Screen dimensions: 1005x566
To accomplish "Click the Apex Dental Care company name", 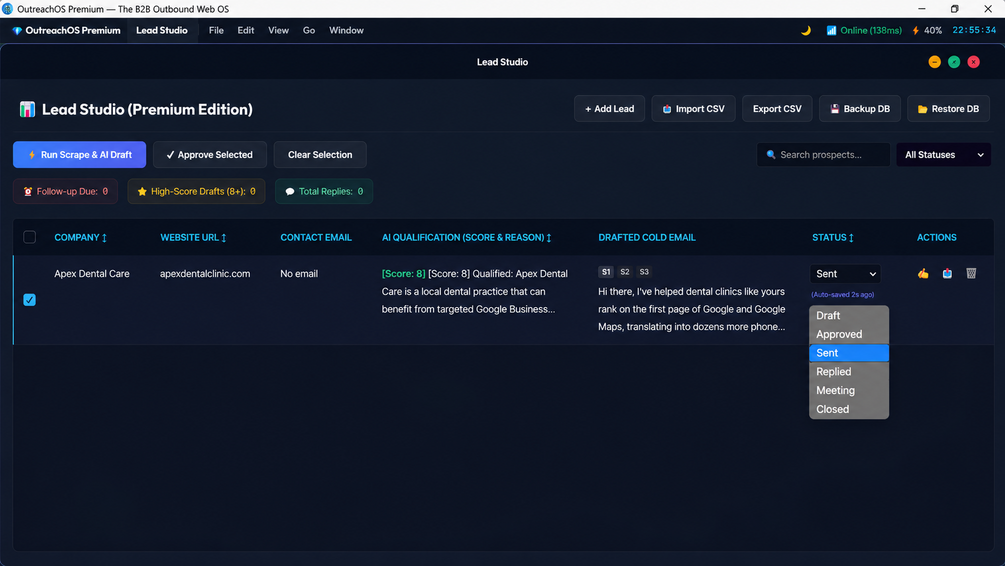I will tap(92, 274).
